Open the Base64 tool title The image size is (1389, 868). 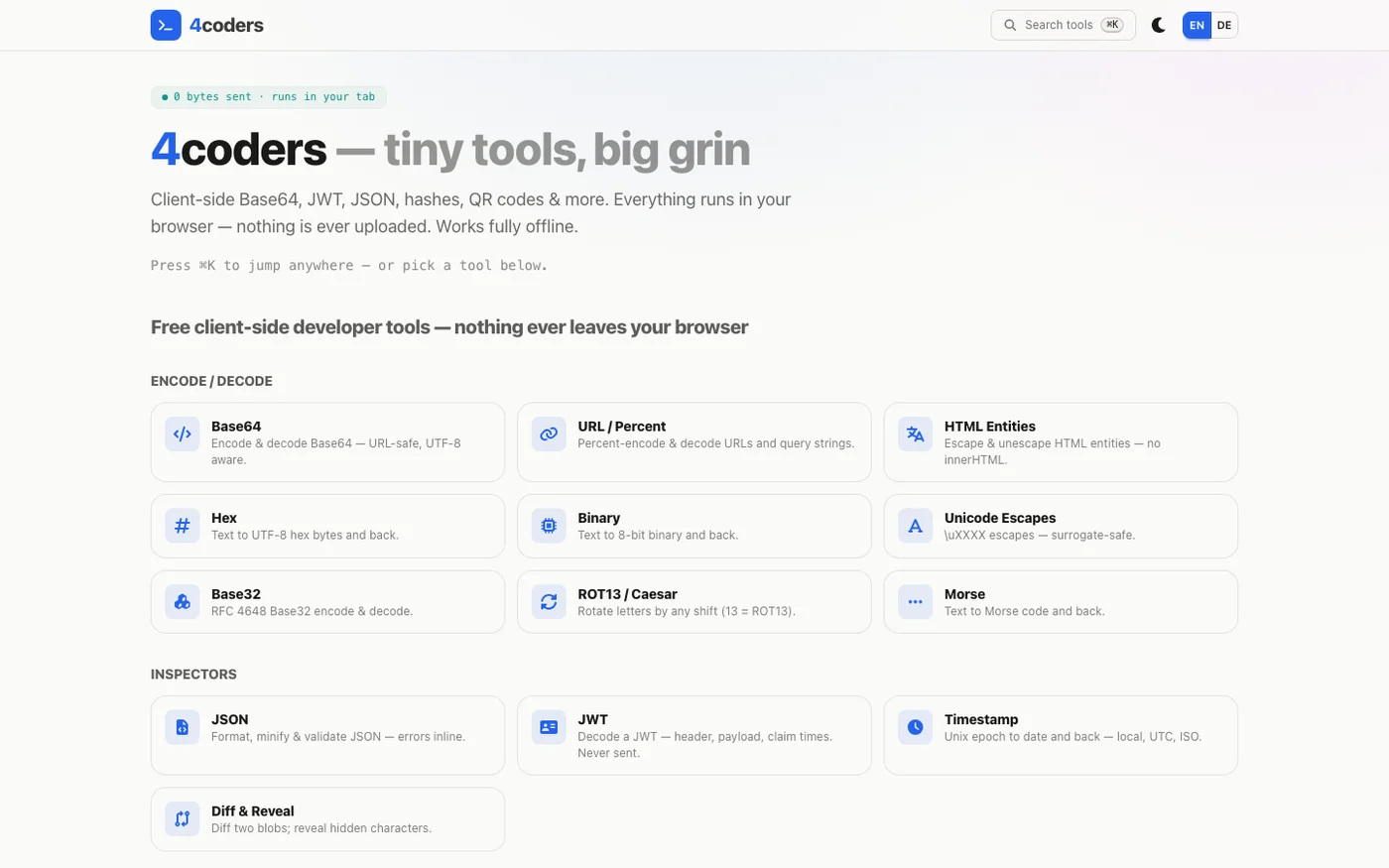click(x=236, y=427)
